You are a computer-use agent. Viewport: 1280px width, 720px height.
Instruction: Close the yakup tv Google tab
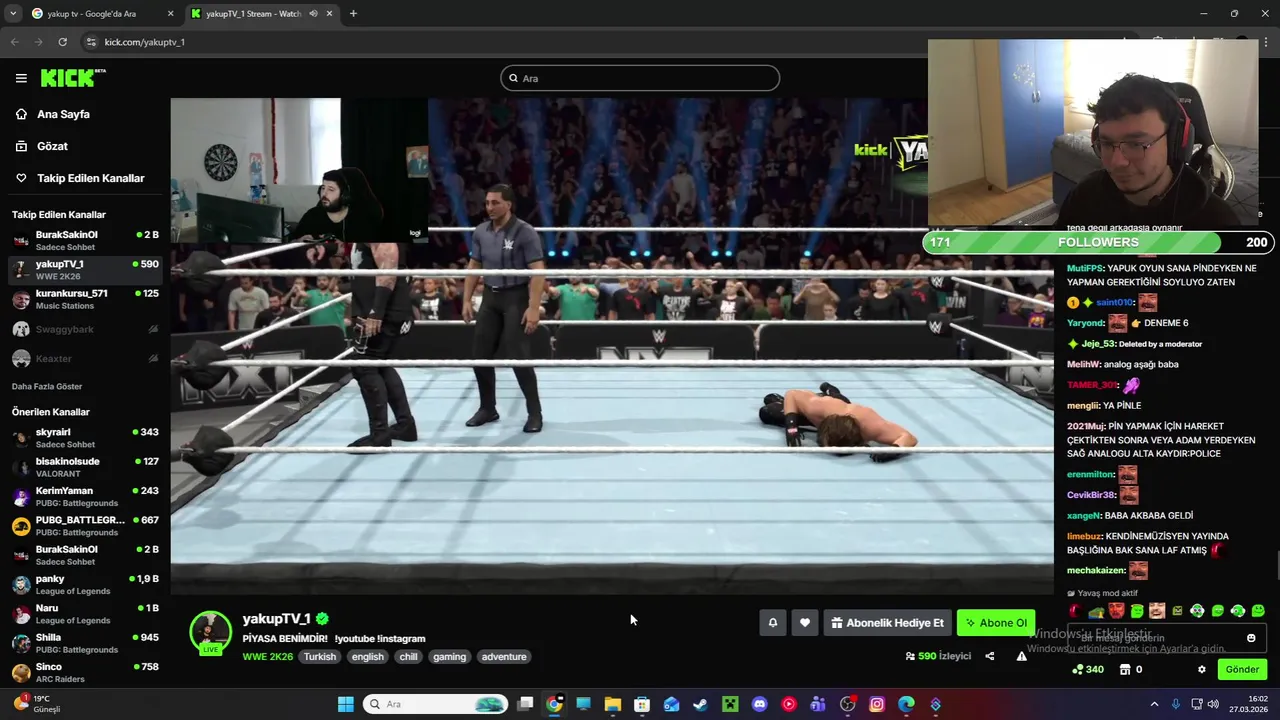pos(170,14)
